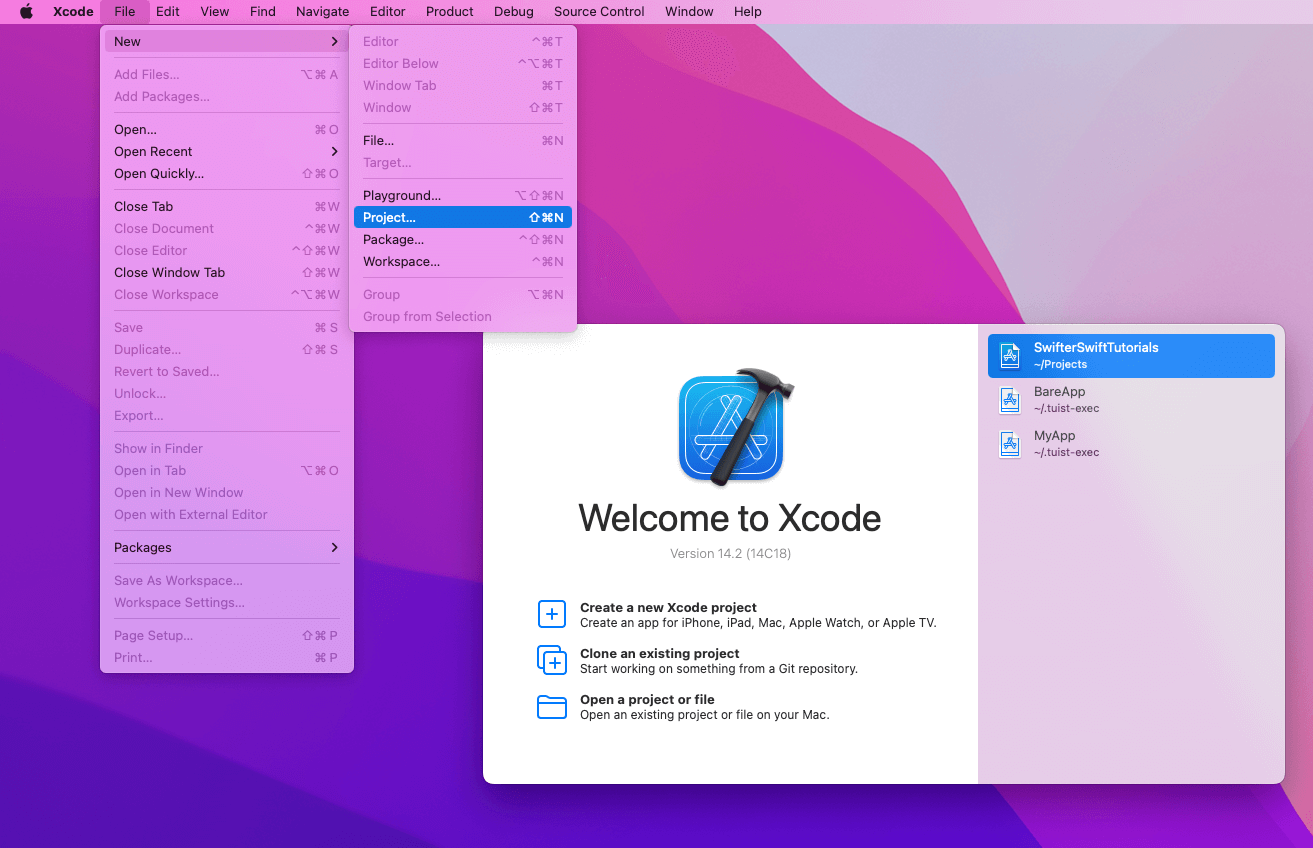Select Playground… in the New submenu
The width and height of the screenshot is (1313, 848).
coord(401,196)
